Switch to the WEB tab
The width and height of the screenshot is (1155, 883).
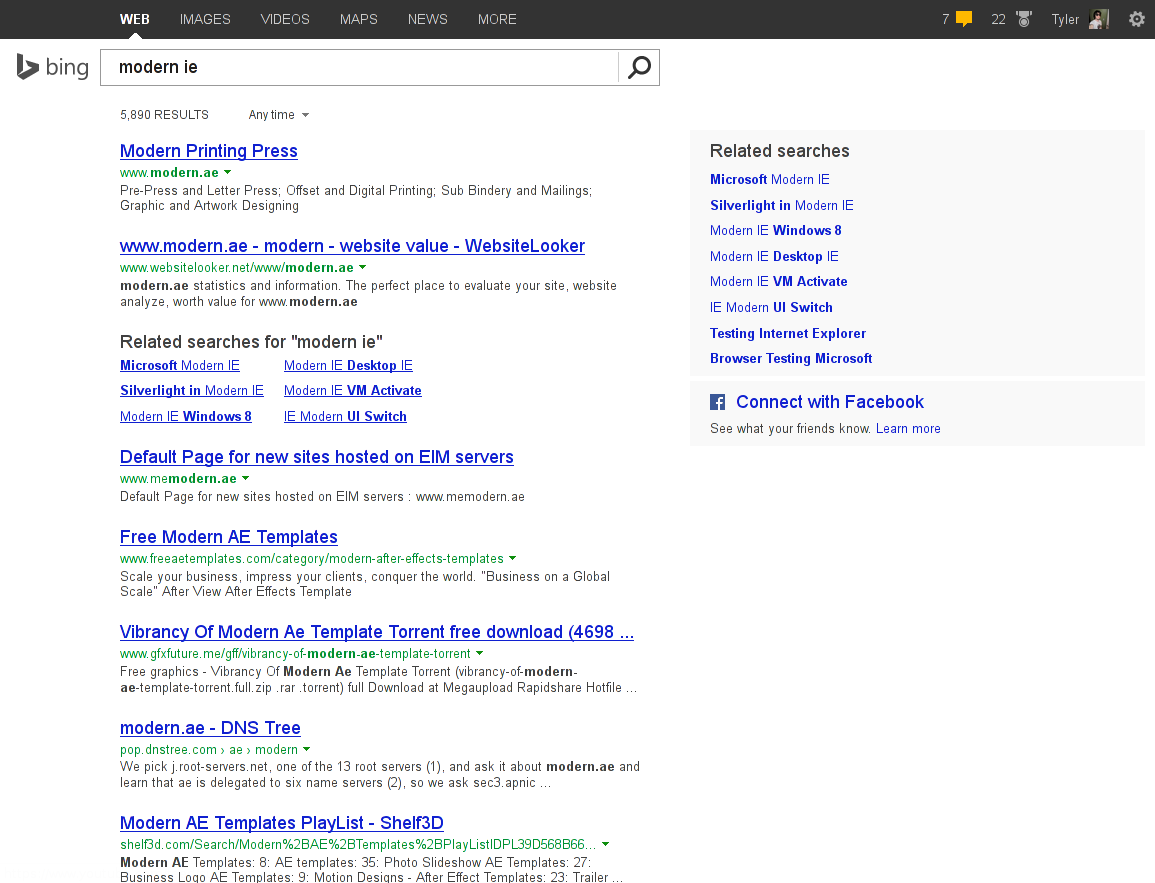(x=135, y=19)
